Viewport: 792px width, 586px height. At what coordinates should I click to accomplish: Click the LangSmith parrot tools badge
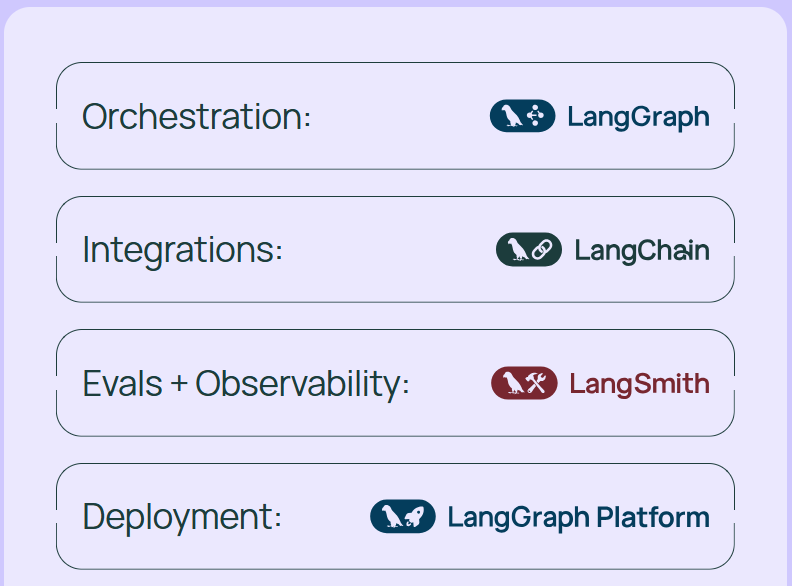[x=524, y=383]
